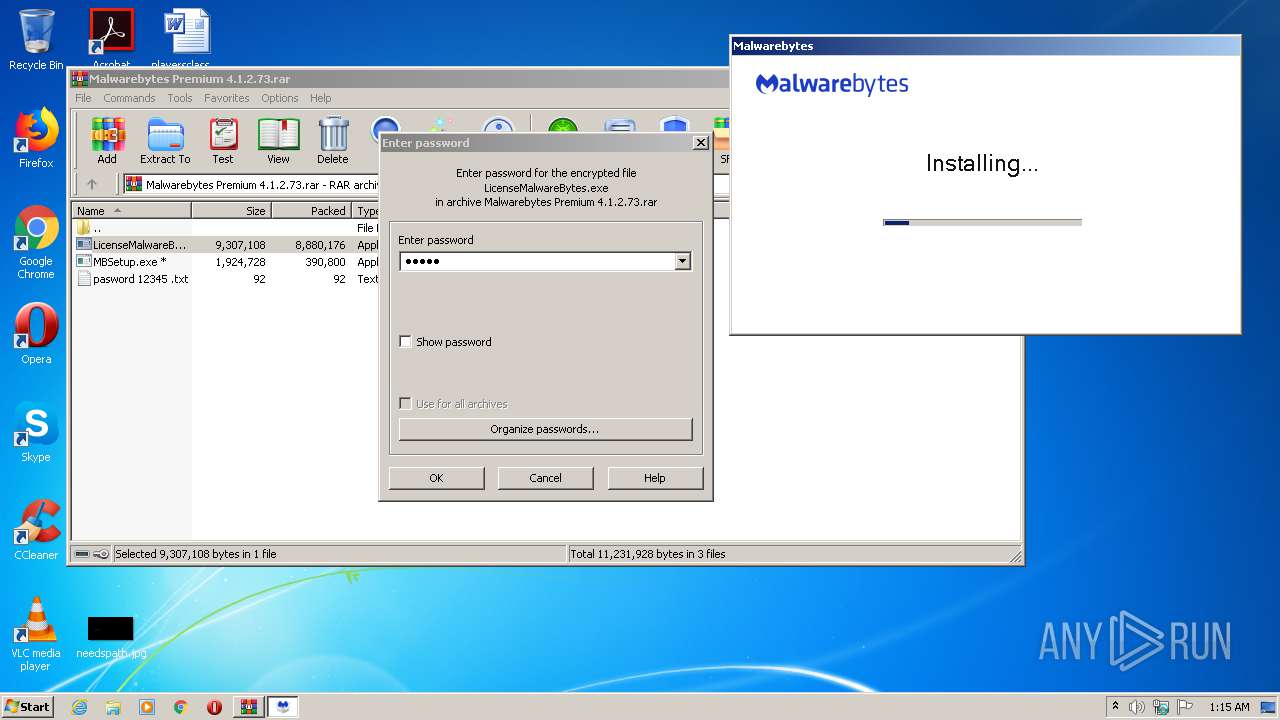Click the Test archive toolbar icon
This screenshot has height=720, width=1280.
pos(223,140)
